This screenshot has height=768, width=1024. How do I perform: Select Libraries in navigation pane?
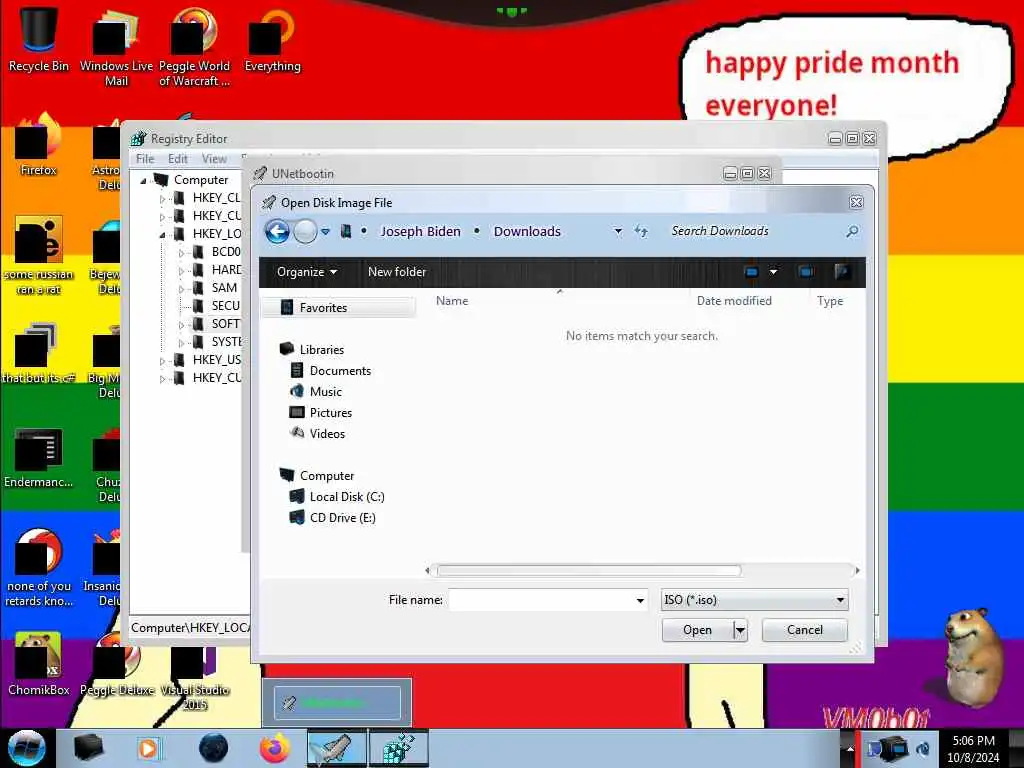321,349
